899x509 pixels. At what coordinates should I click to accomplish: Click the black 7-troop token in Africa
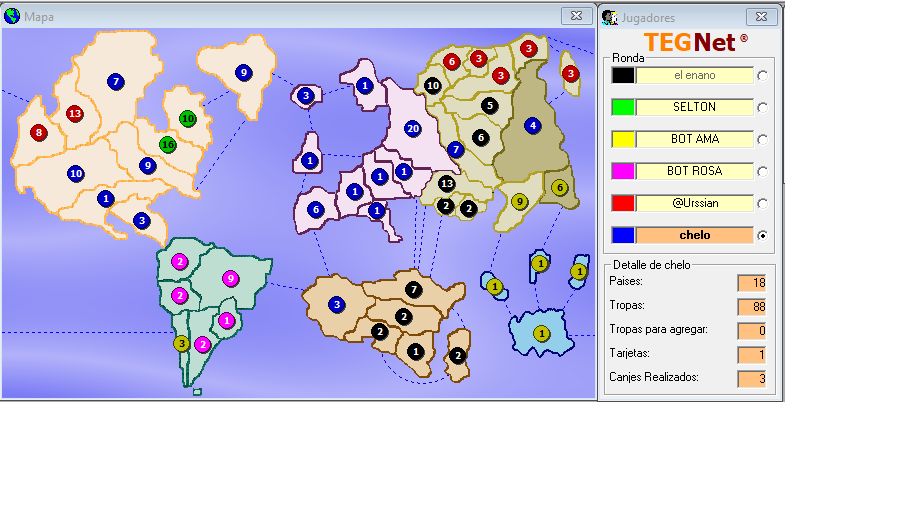(414, 290)
